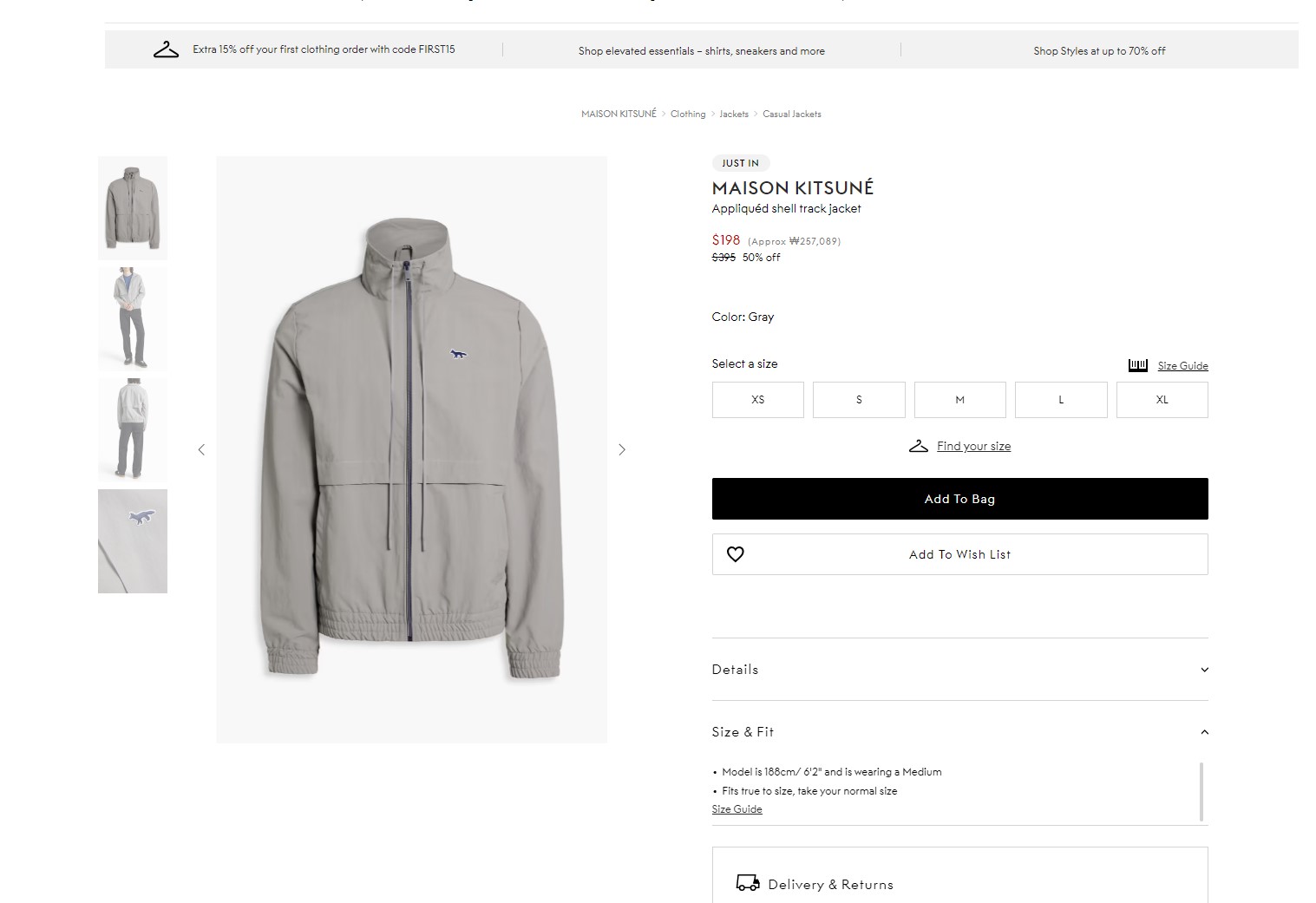
Task: Select size M
Action: (x=959, y=400)
